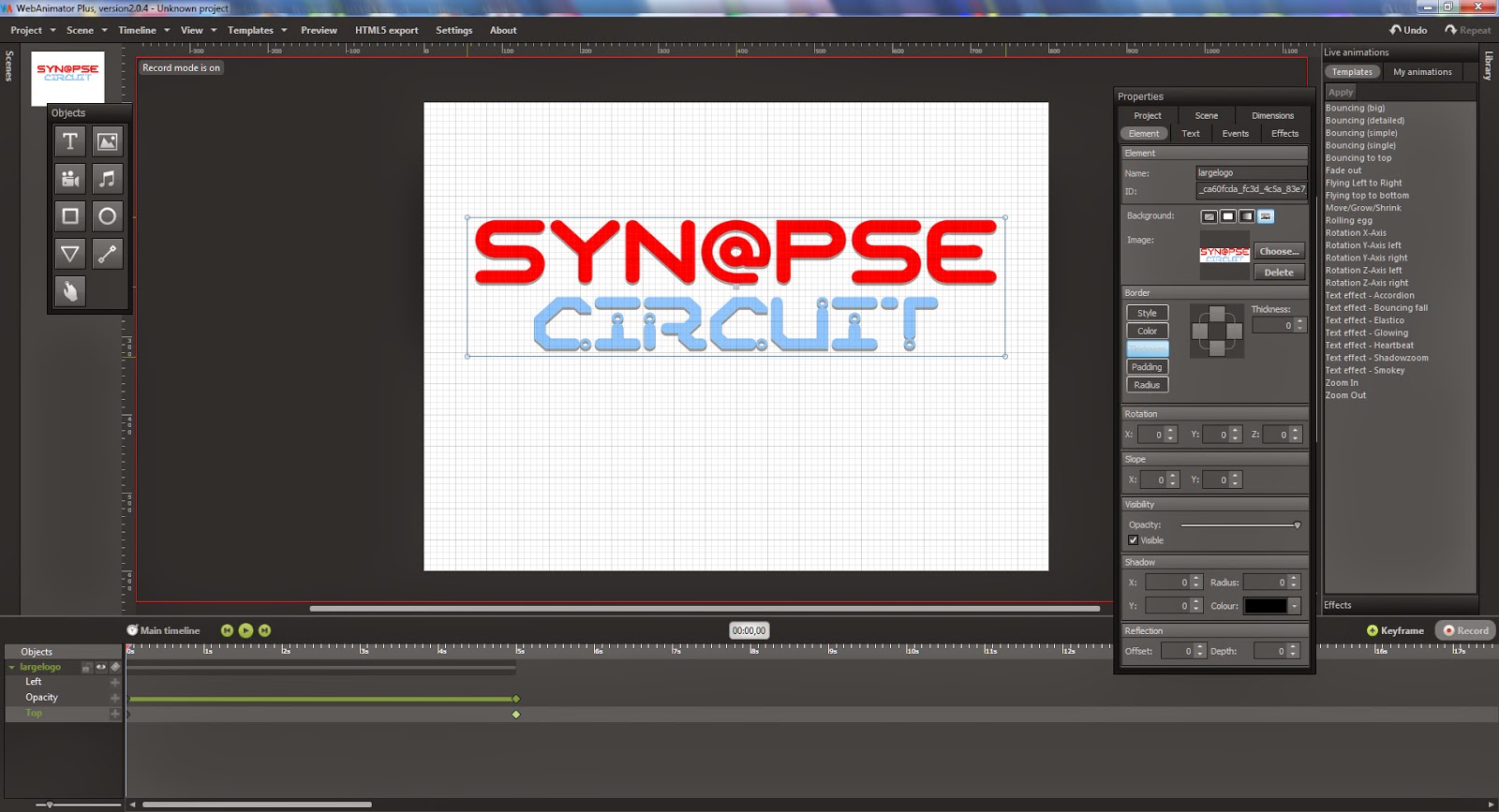Choose the solid colour background option
The width and height of the screenshot is (1499, 812).
pyautogui.click(x=1228, y=216)
